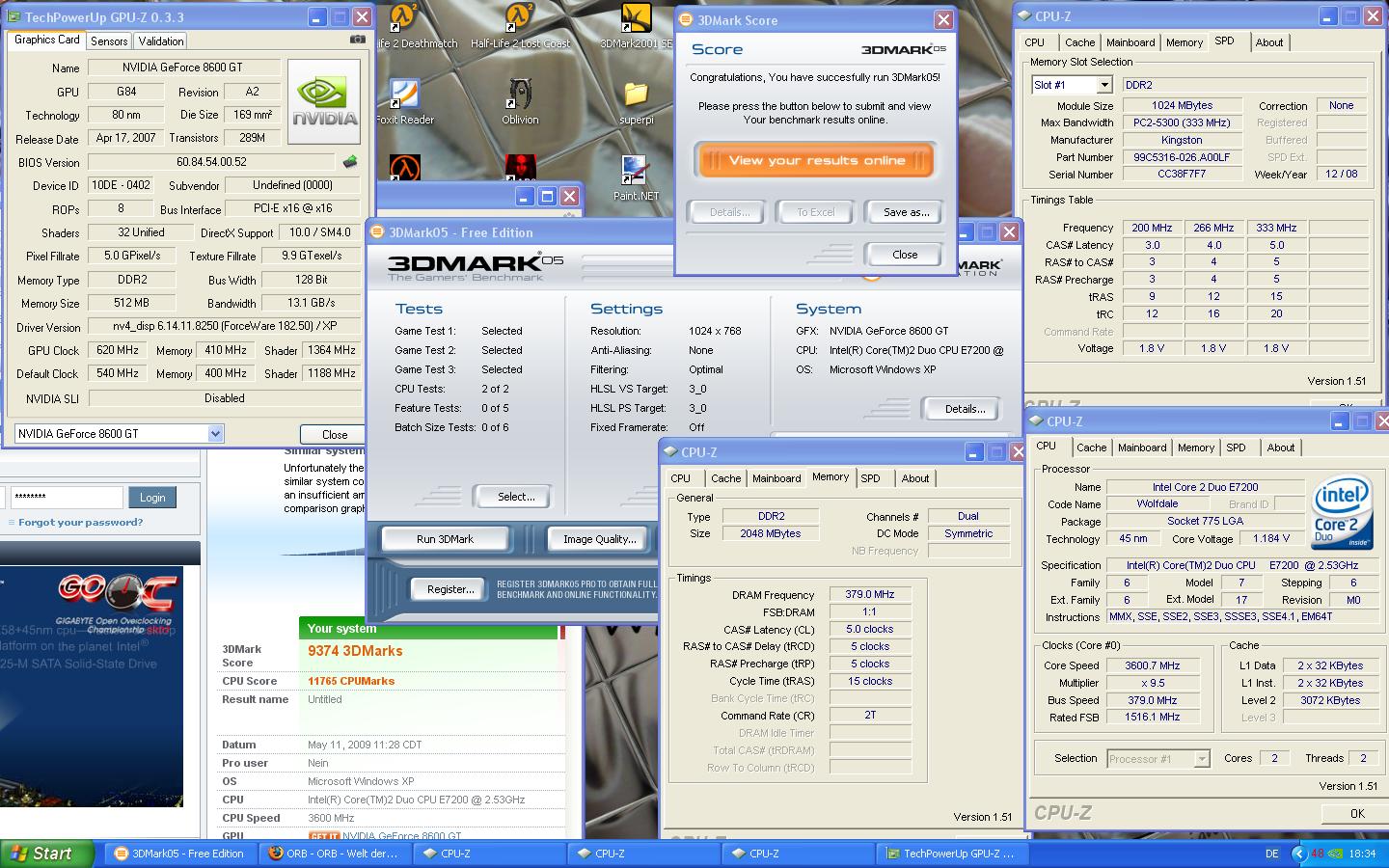Open the red face game shortcut
The width and height of the screenshot is (1389, 868).
coord(521,168)
